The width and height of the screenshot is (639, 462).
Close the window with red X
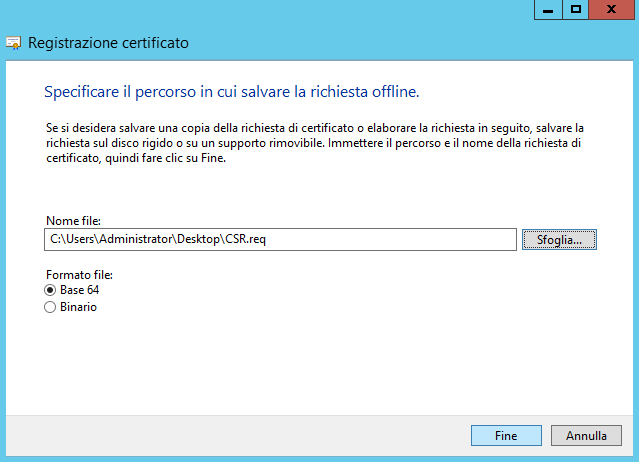point(613,9)
